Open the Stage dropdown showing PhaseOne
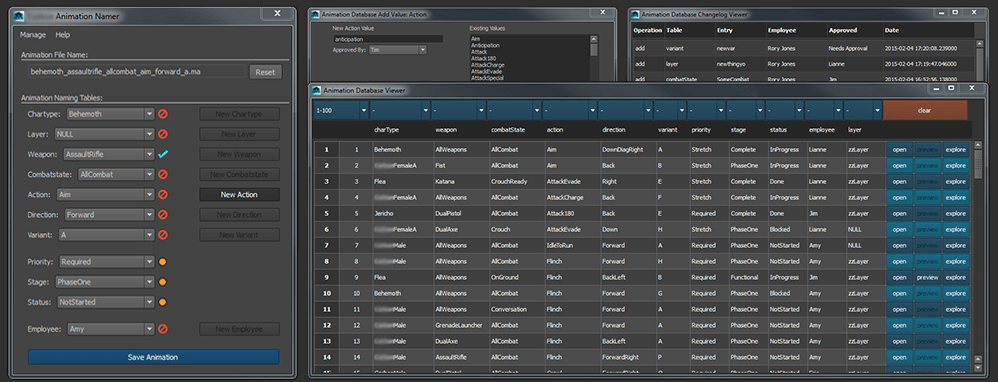 104,282
